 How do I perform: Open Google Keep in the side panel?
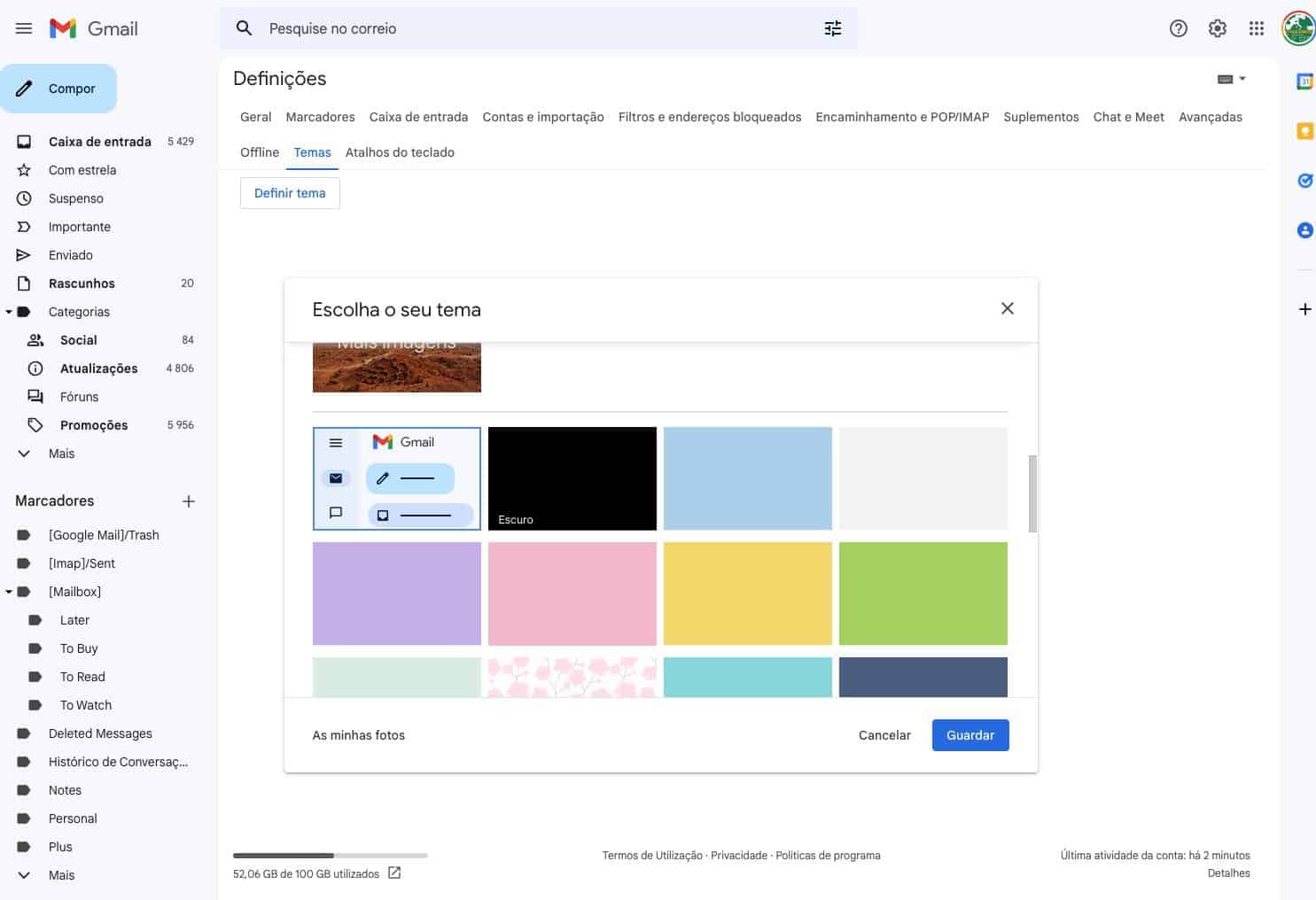1304,130
